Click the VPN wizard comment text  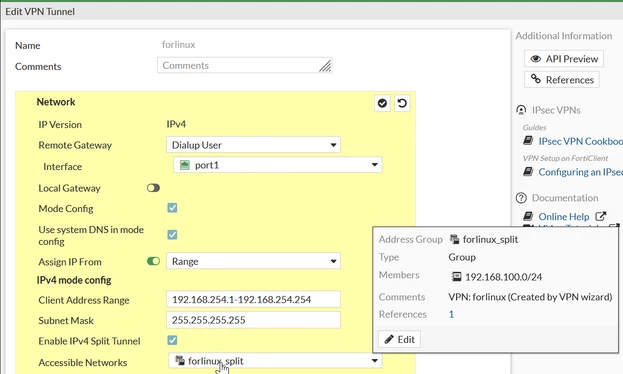530,297
